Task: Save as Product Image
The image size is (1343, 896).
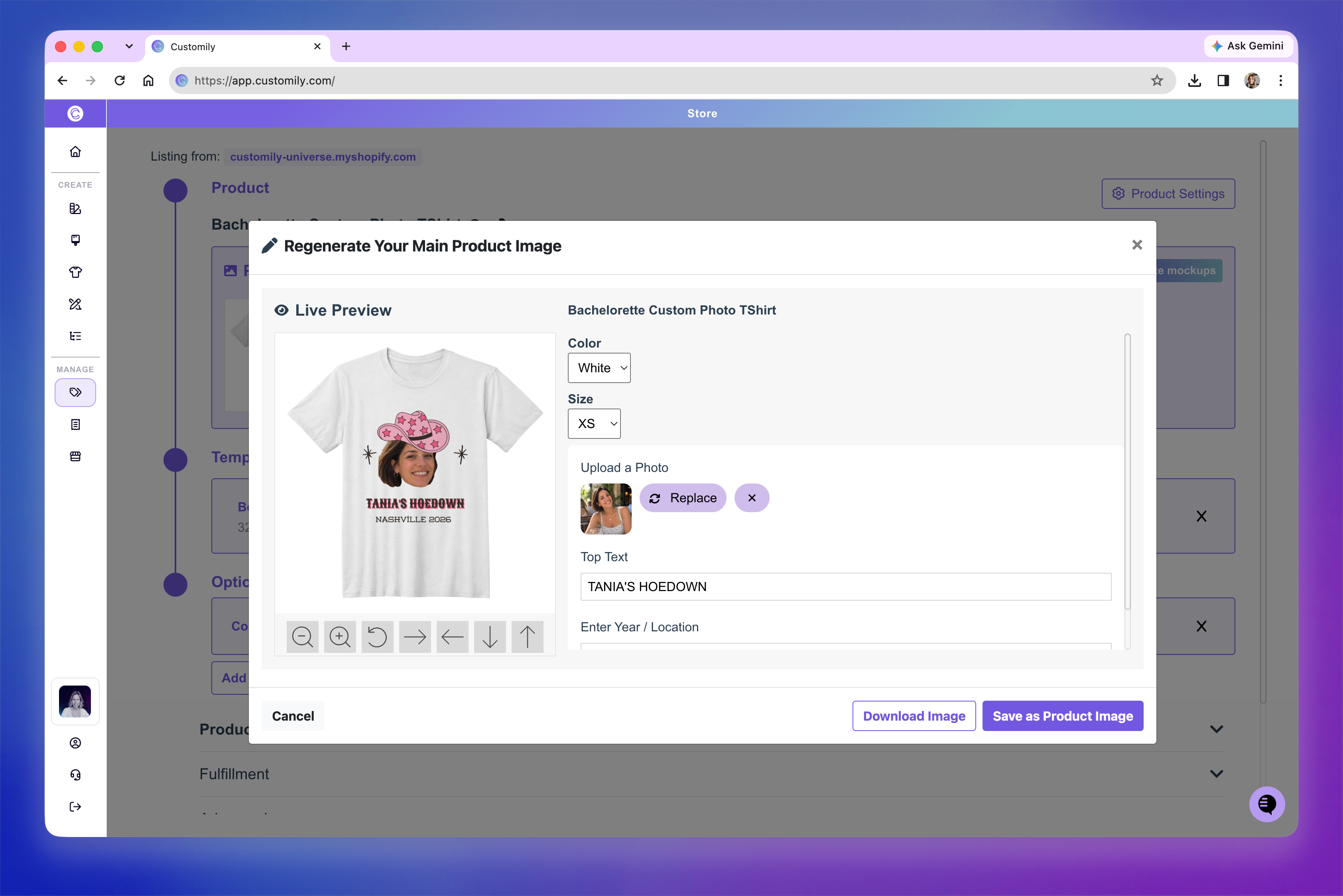Action: coord(1062,716)
